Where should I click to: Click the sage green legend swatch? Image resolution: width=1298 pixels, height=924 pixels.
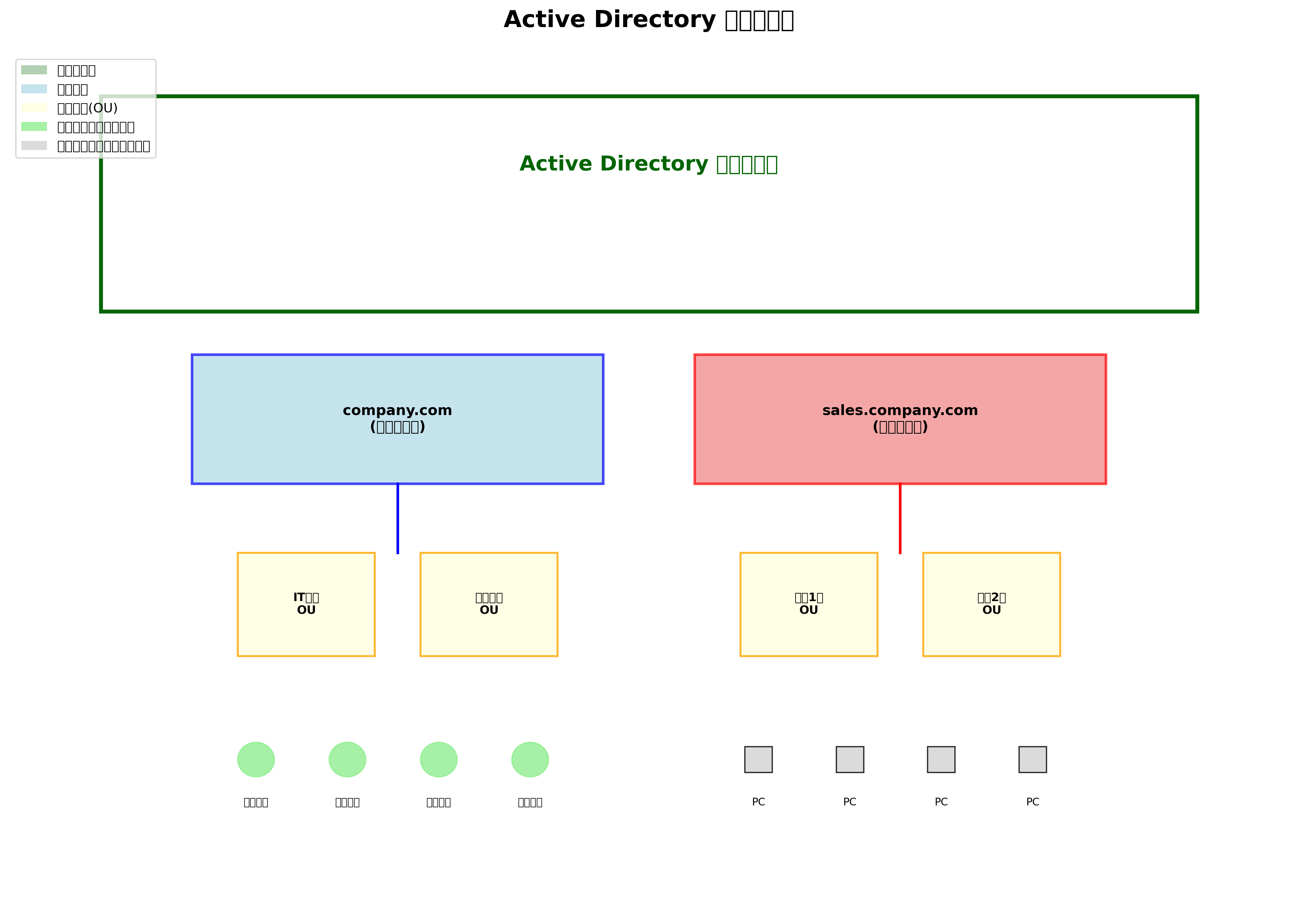point(34,70)
